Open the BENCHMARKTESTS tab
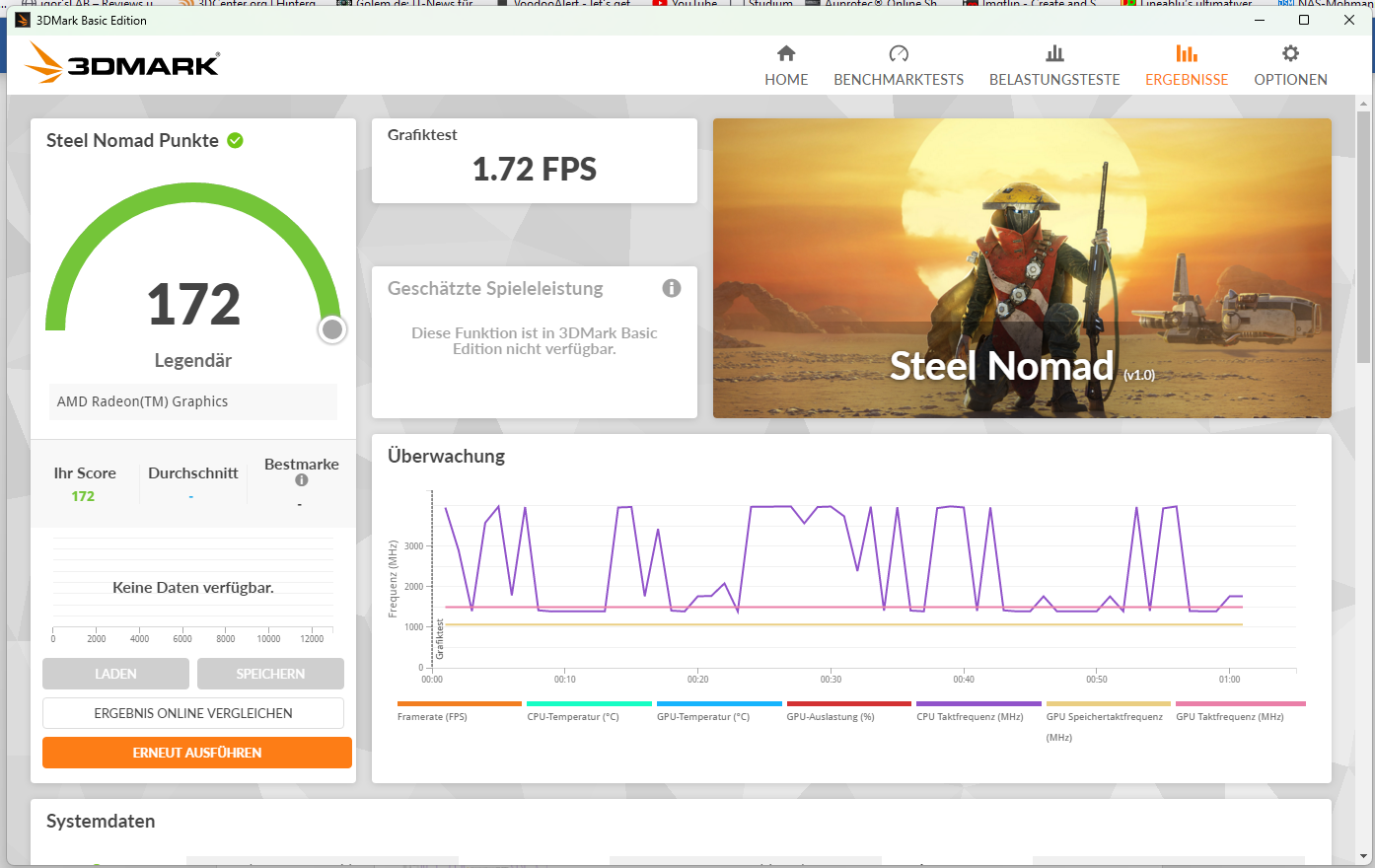Image resolution: width=1375 pixels, height=868 pixels. [x=899, y=66]
